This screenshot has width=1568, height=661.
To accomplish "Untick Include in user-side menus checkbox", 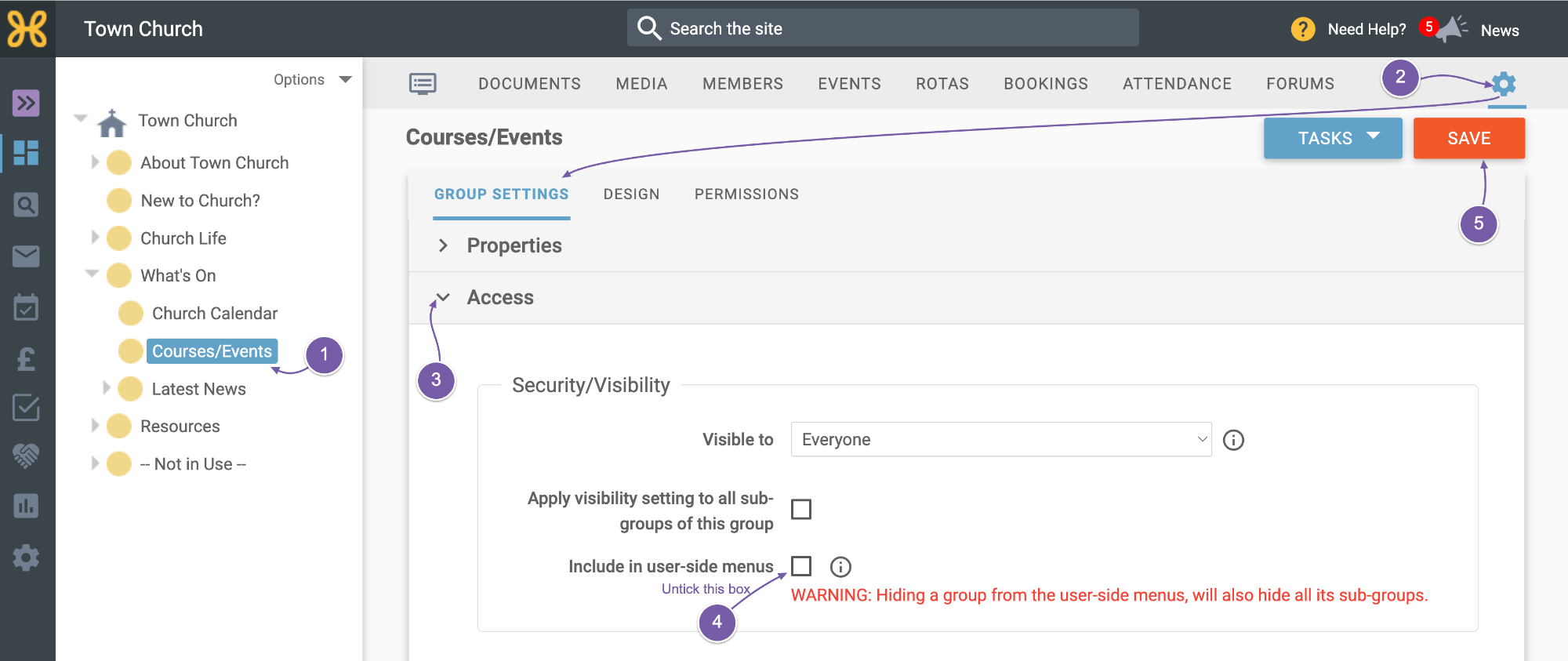I will pos(801,566).
